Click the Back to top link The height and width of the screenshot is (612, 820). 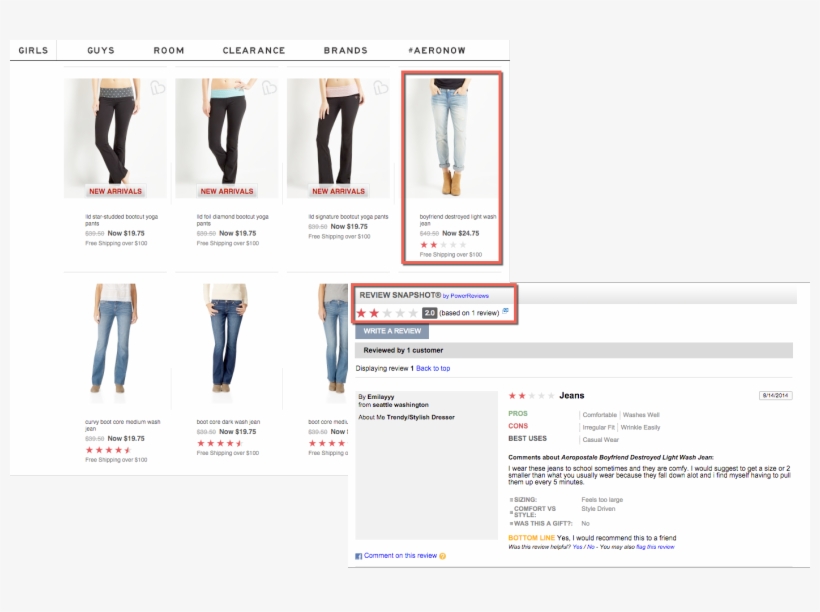tap(433, 368)
